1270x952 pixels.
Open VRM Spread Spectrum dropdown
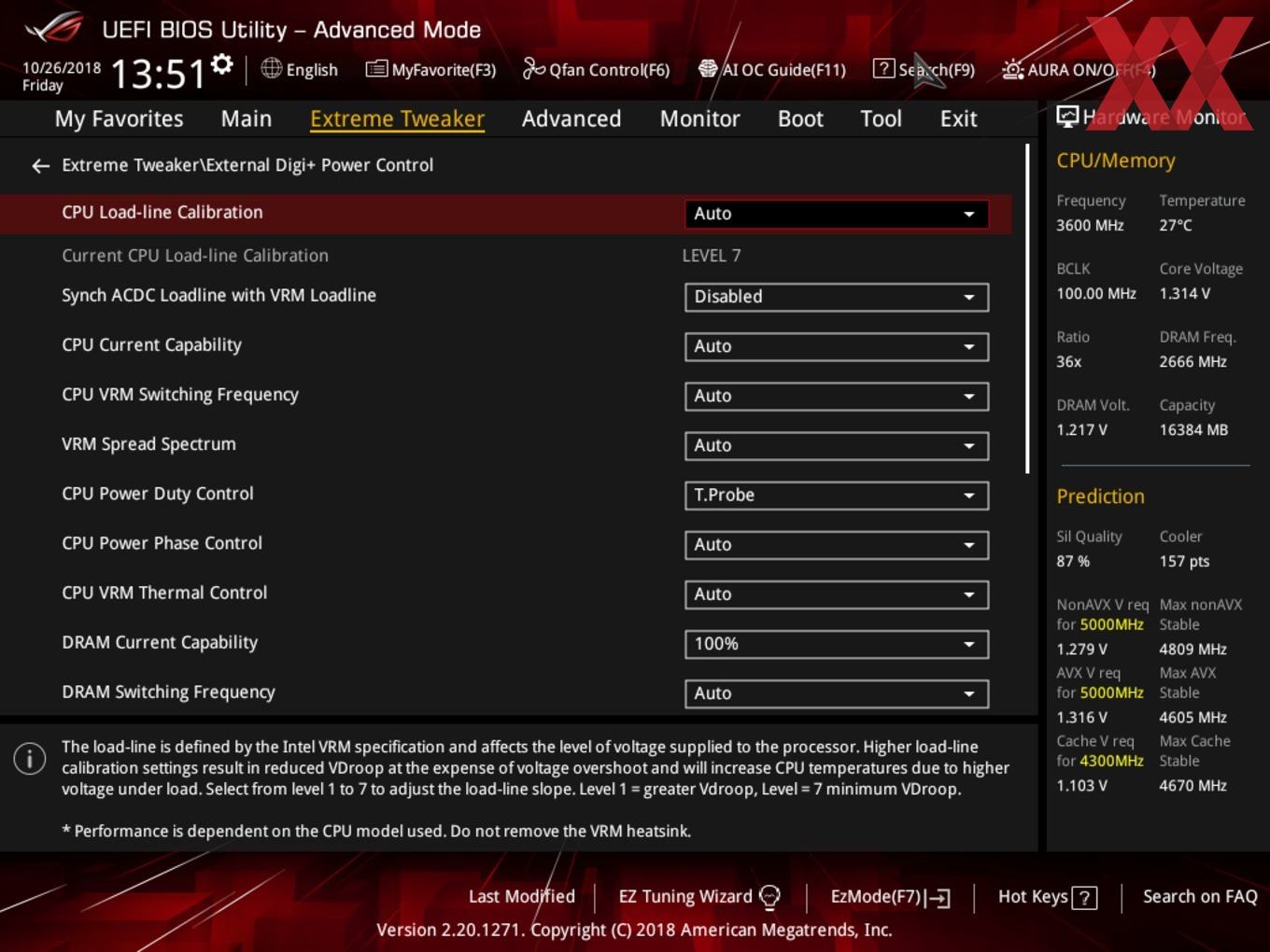(x=836, y=445)
